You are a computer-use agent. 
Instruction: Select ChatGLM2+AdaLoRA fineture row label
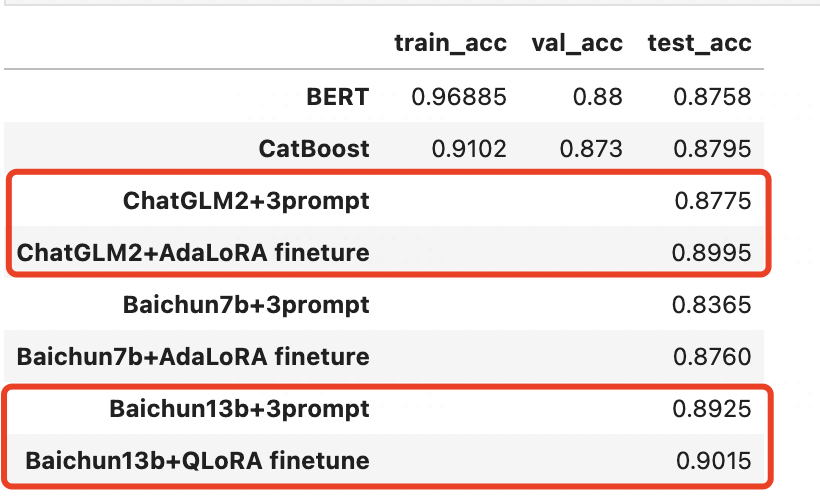193,253
